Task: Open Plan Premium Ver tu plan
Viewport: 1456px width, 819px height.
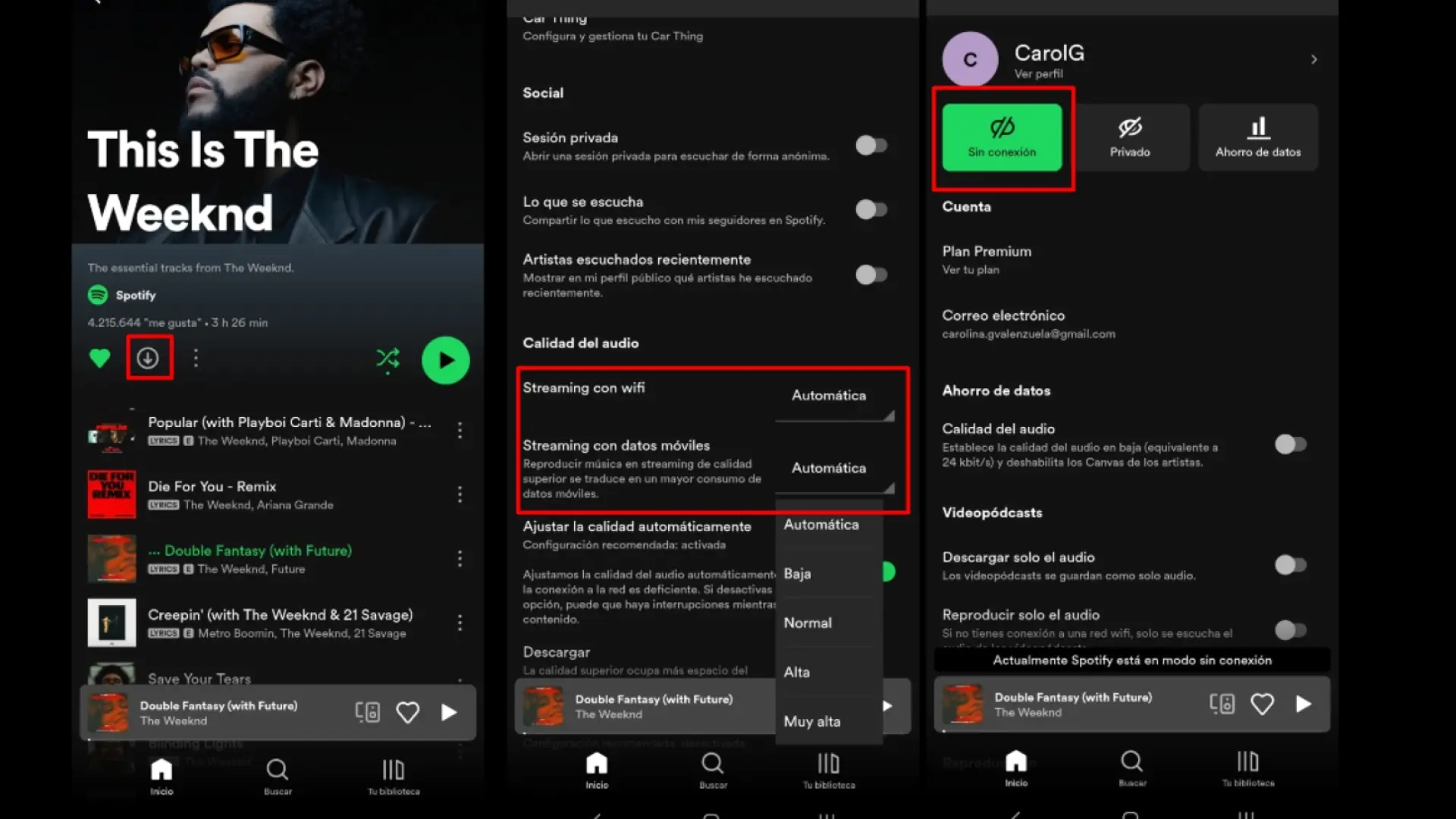Action: pos(987,259)
